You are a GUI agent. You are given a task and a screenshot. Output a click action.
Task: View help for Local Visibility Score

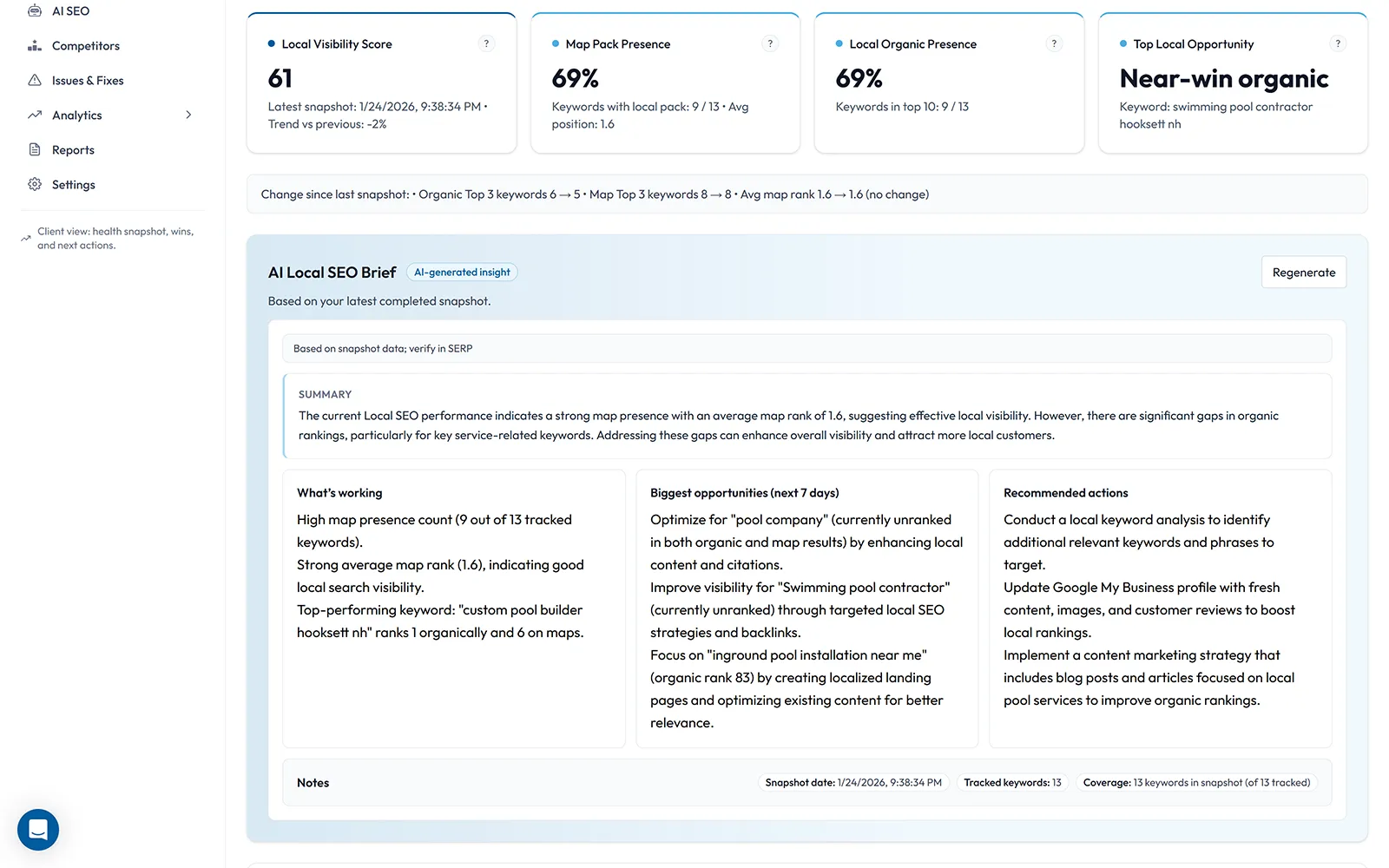(486, 43)
